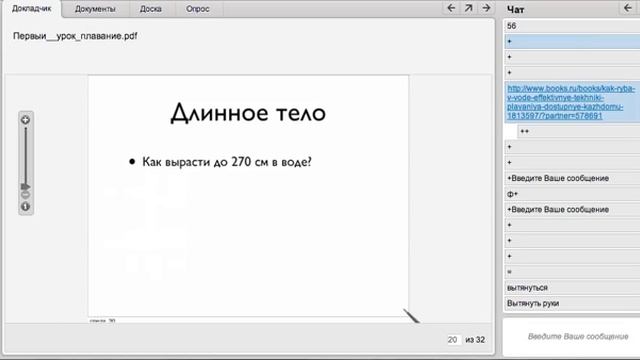Select the chat message 'ф+'
The image size is (640, 360).
[x=572, y=194]
